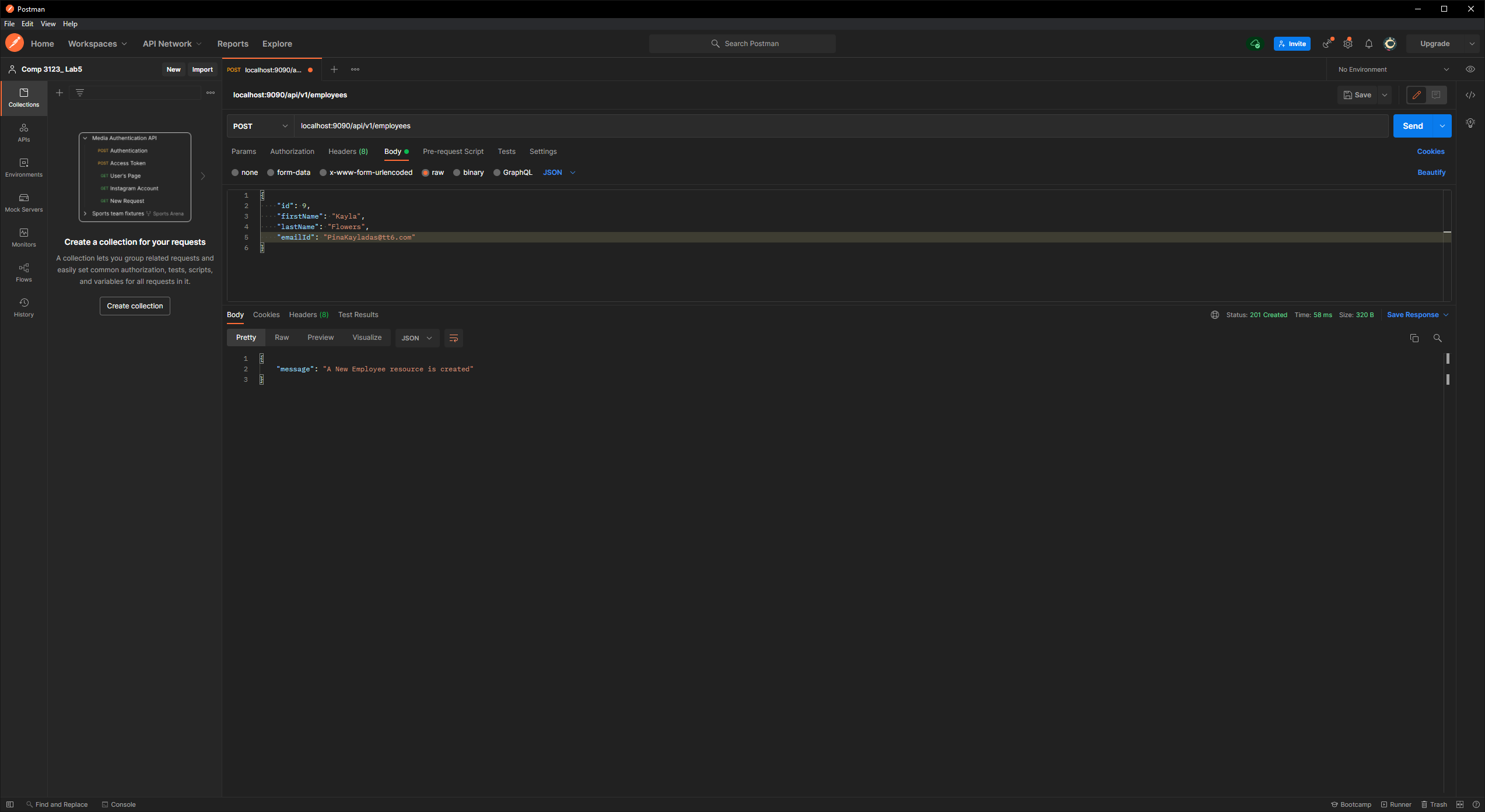The width and height of the screenshot is (1485, 812).
Task: Beautify the JSON request body
Action: coord(1431,173)
